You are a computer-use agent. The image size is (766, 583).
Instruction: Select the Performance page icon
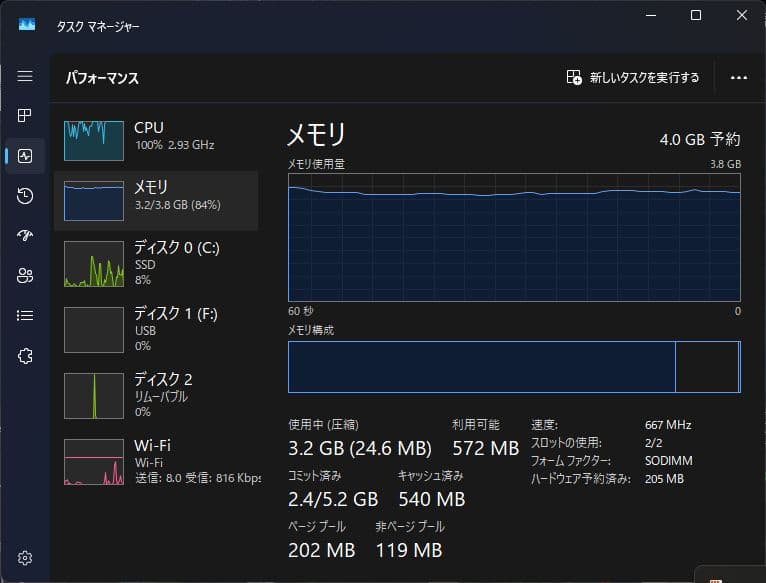pos(25,156)
